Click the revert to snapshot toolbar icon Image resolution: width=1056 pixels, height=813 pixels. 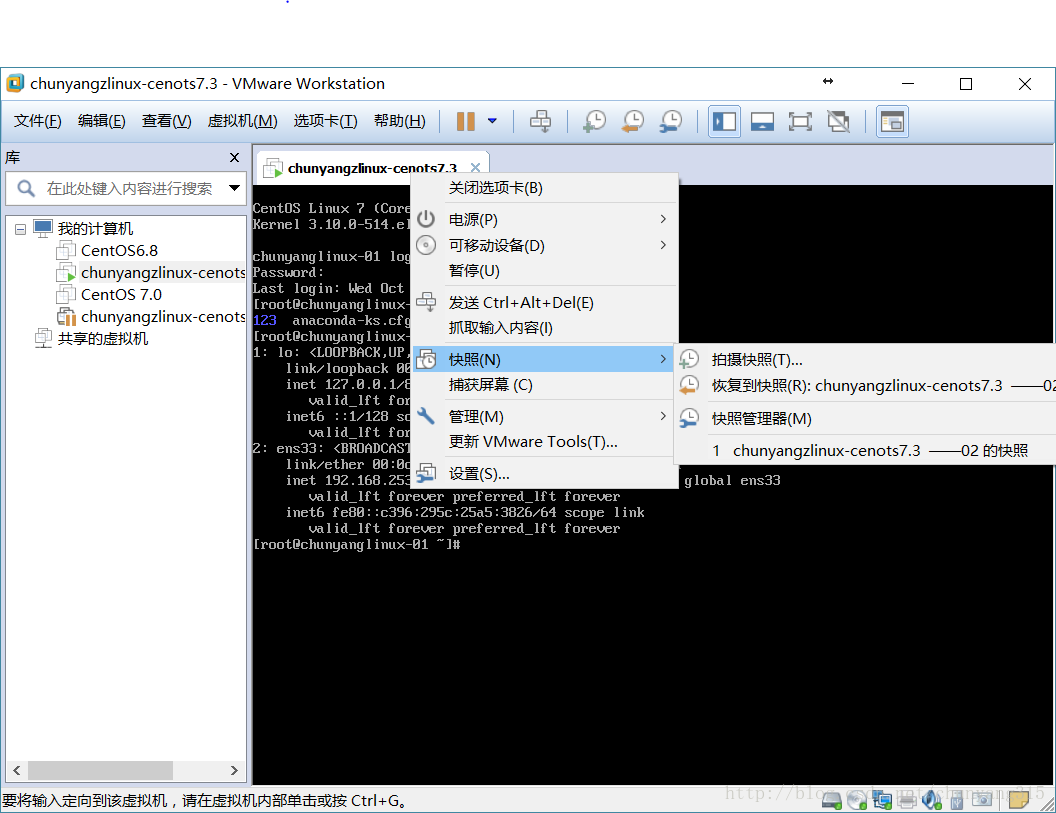click(x=633, y=122)
